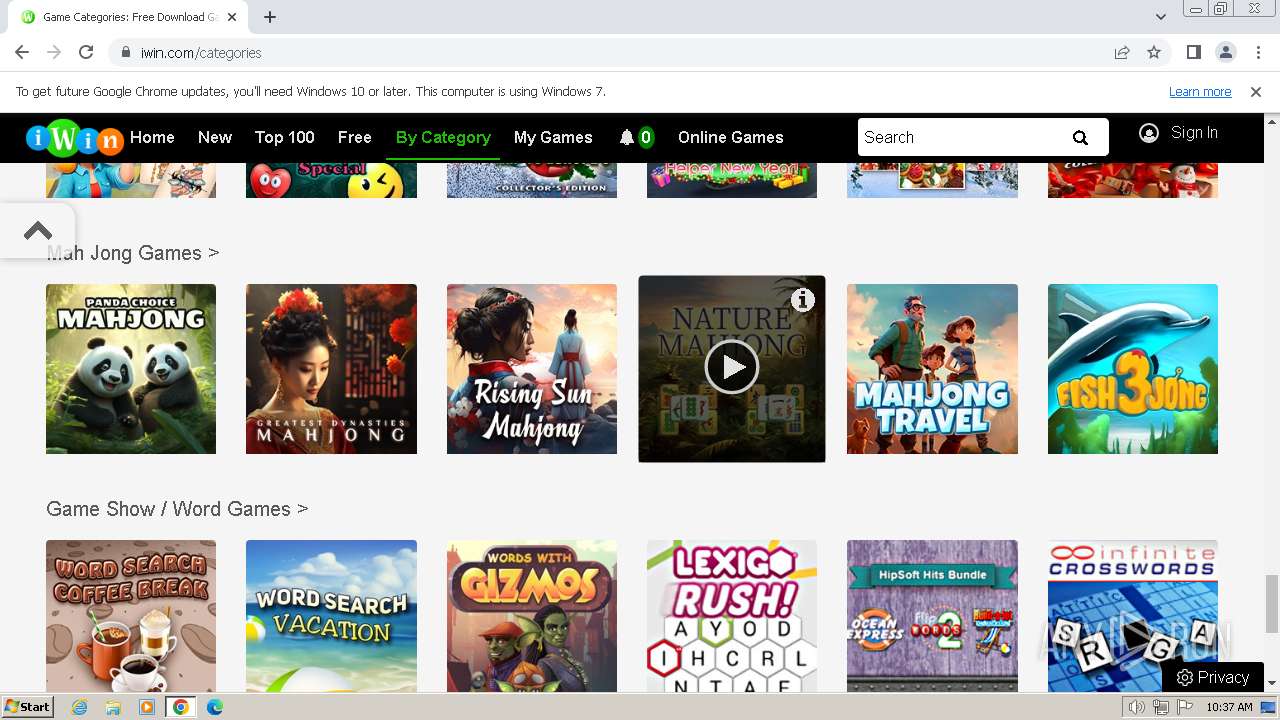Image resolution: width=1280 pixels, height=720 pixels.
Task: Open the Learn more link
Action: (1200, 91)
